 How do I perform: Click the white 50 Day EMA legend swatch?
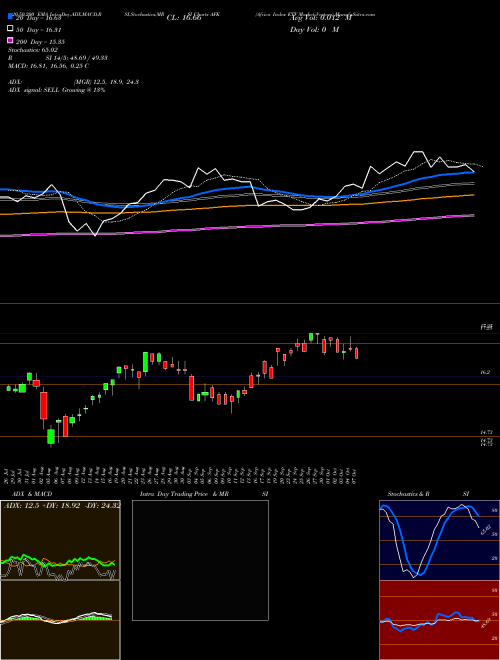tap(10, 29)
